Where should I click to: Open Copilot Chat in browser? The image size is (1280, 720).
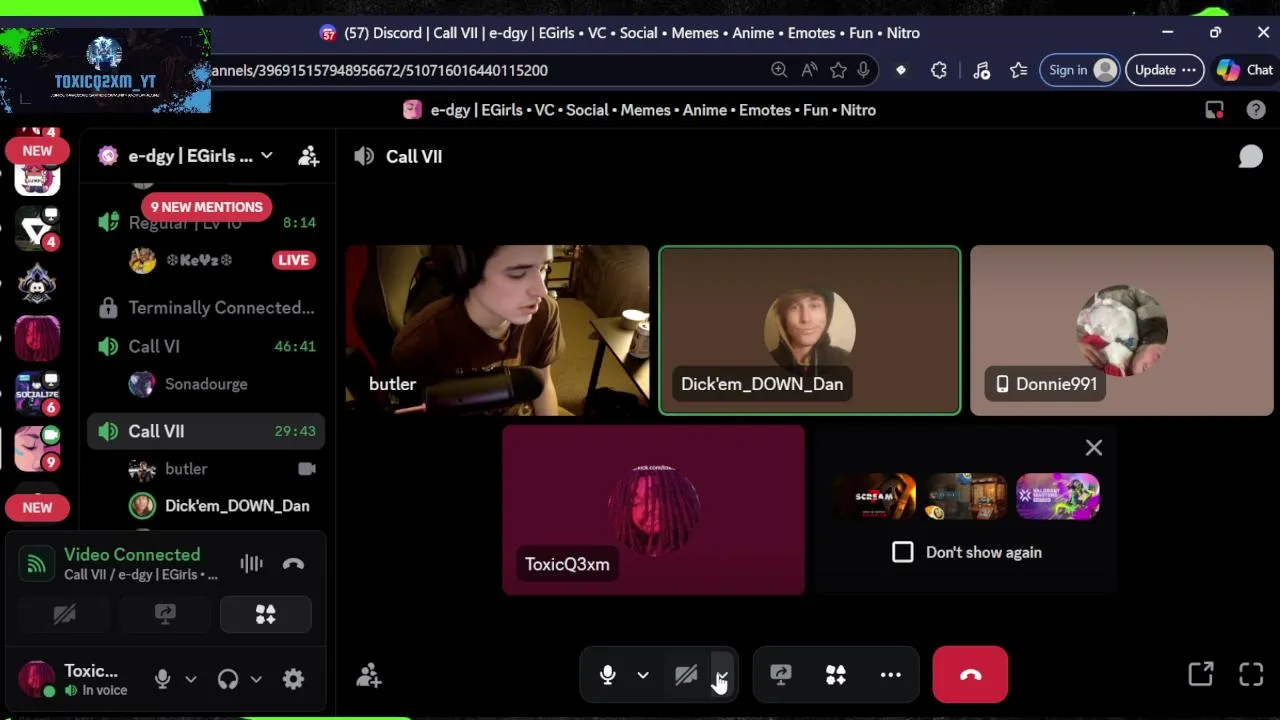click(1245, 70)
